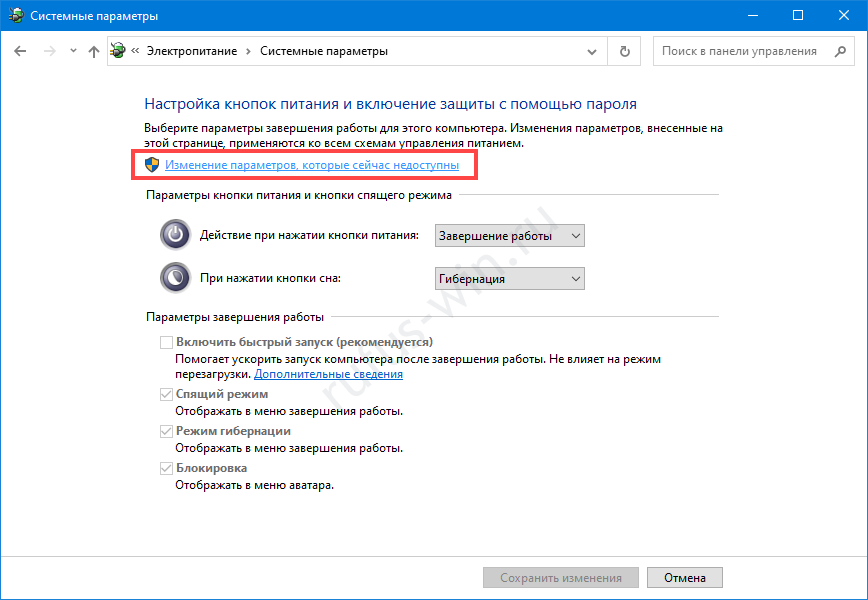Open the recent locations dropdown arrow
868x600 pixels.
pos(73,51)
